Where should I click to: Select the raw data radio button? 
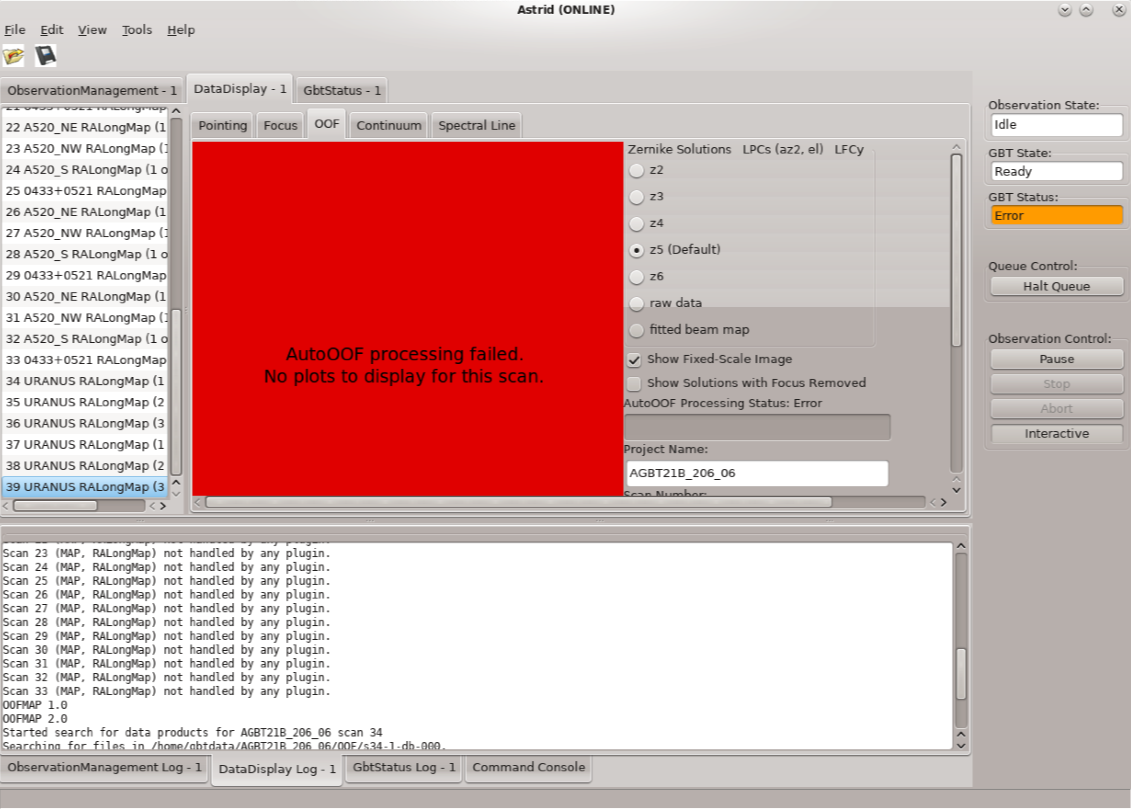(636, 304)
